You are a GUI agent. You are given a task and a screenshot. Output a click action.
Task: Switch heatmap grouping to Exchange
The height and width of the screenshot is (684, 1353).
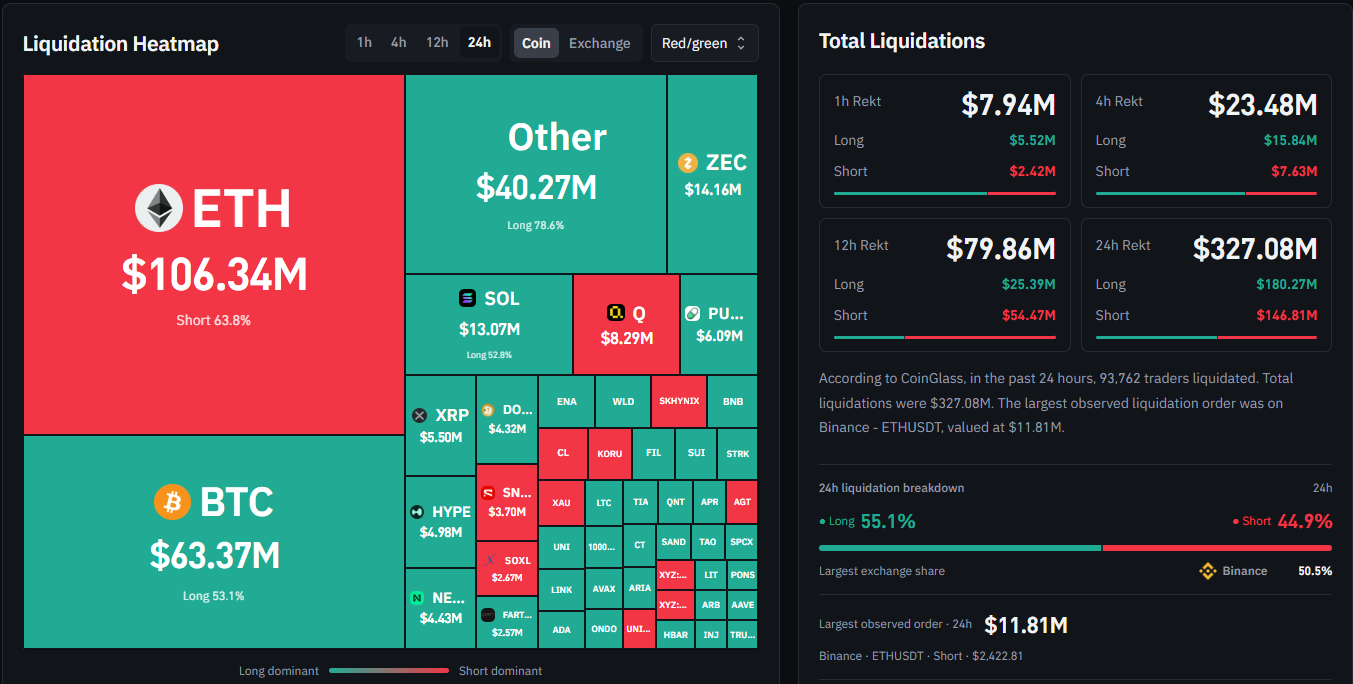(x=600, y=43)
